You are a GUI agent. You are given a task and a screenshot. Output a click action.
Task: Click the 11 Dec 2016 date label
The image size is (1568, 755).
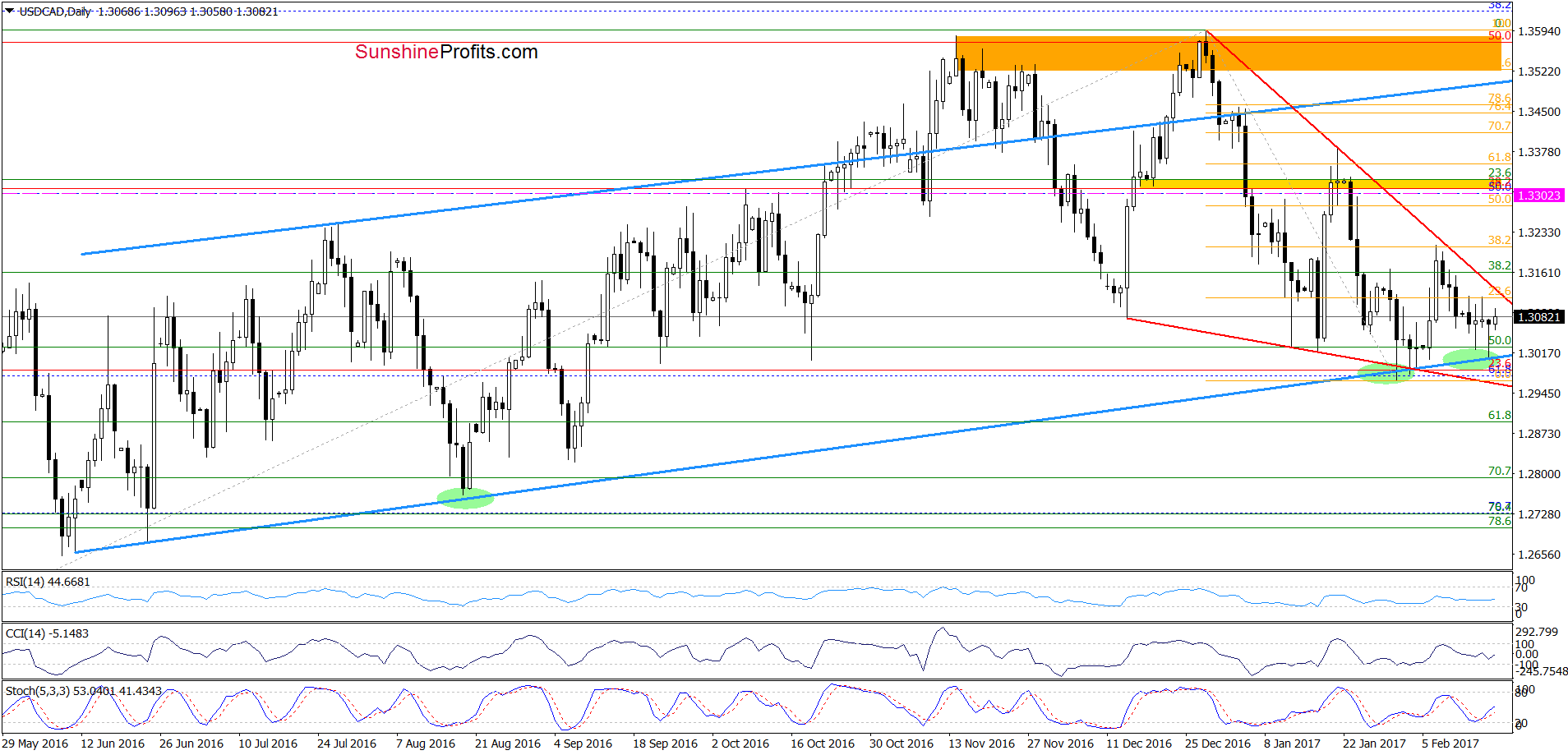point(1139,743)
